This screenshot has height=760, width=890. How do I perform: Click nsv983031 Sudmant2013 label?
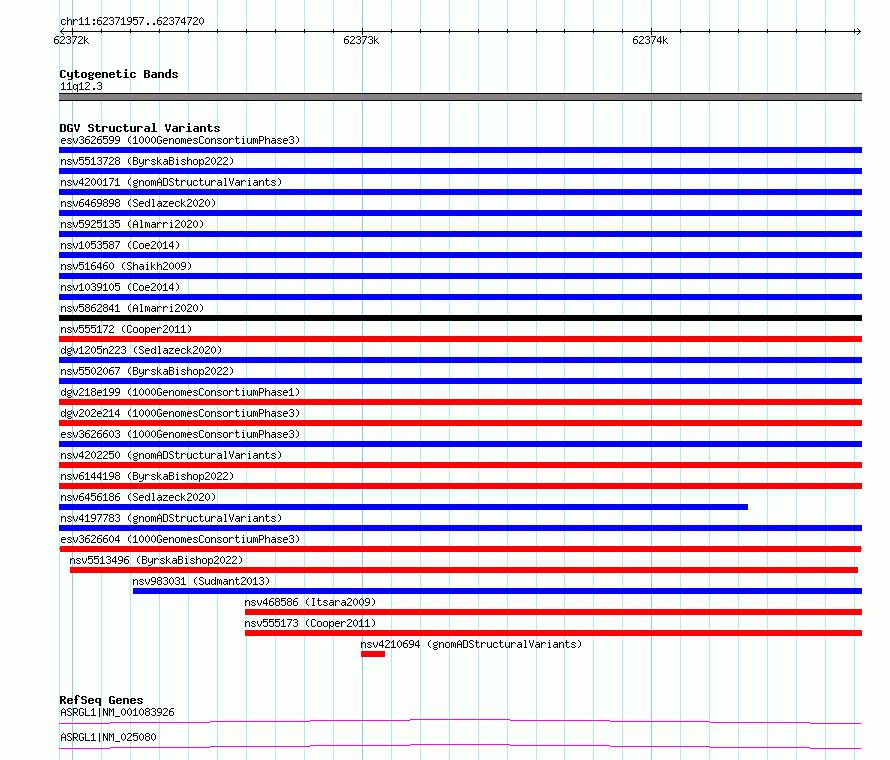click(x=201, y=581)
